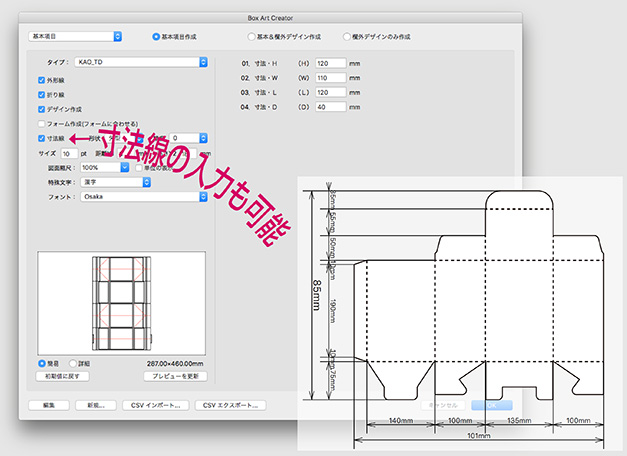Click the CSV インポート... button
This screenshot has height=456, width=627.
tap(155, 405)
